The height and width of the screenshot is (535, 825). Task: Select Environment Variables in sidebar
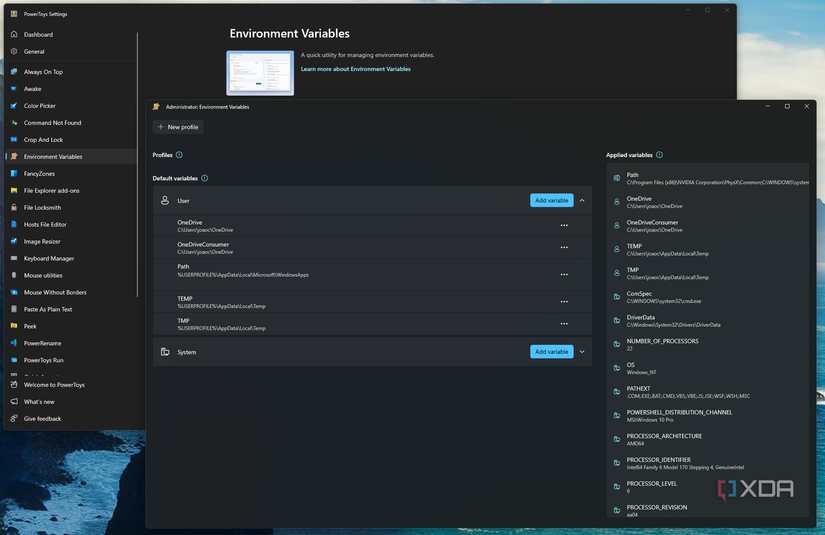pyautogui.click(x=71, y=157)
